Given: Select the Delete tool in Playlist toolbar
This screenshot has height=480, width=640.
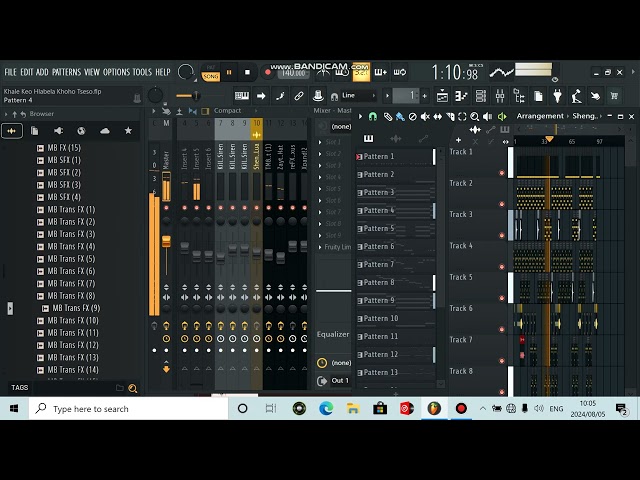Looking at the screenshot, I should pyautogui.click(x=412, y=117).
